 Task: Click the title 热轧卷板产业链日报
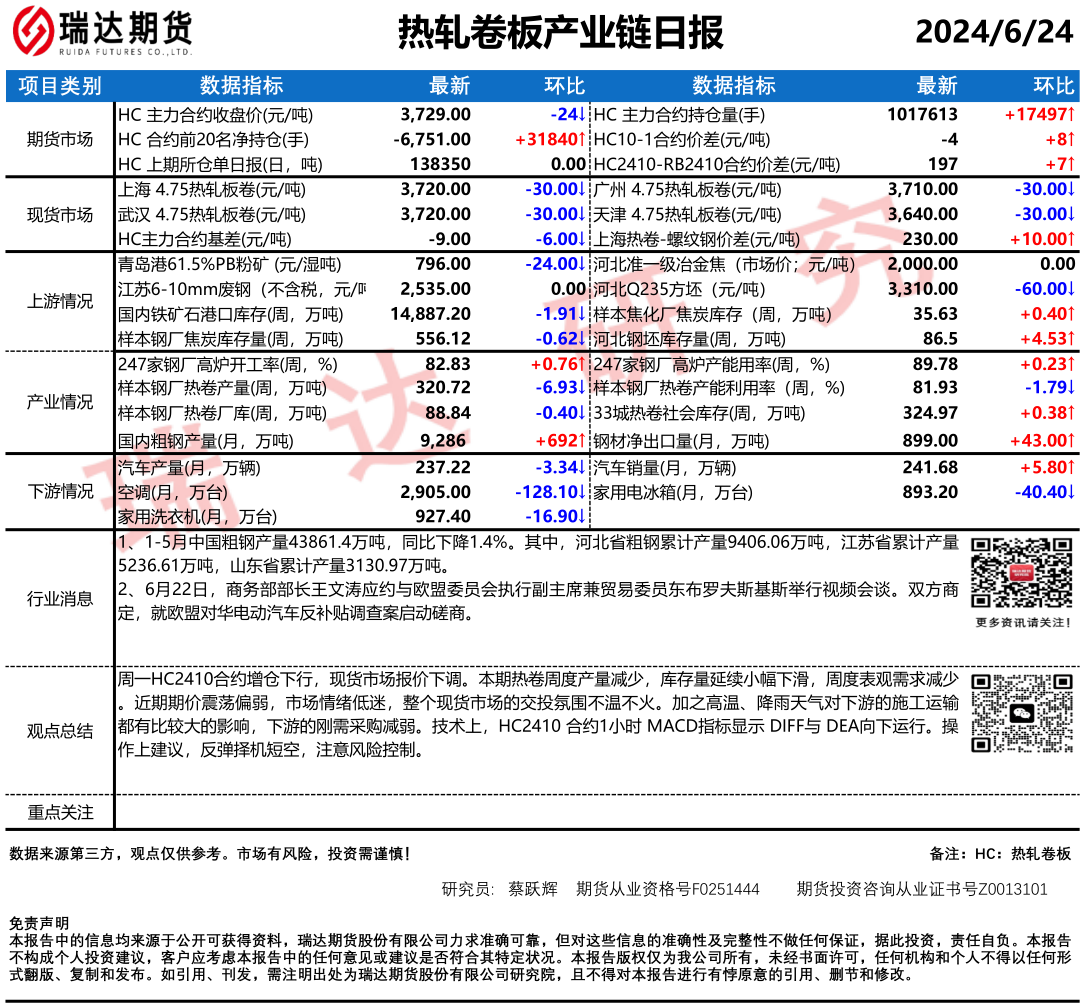coord(560,34)
